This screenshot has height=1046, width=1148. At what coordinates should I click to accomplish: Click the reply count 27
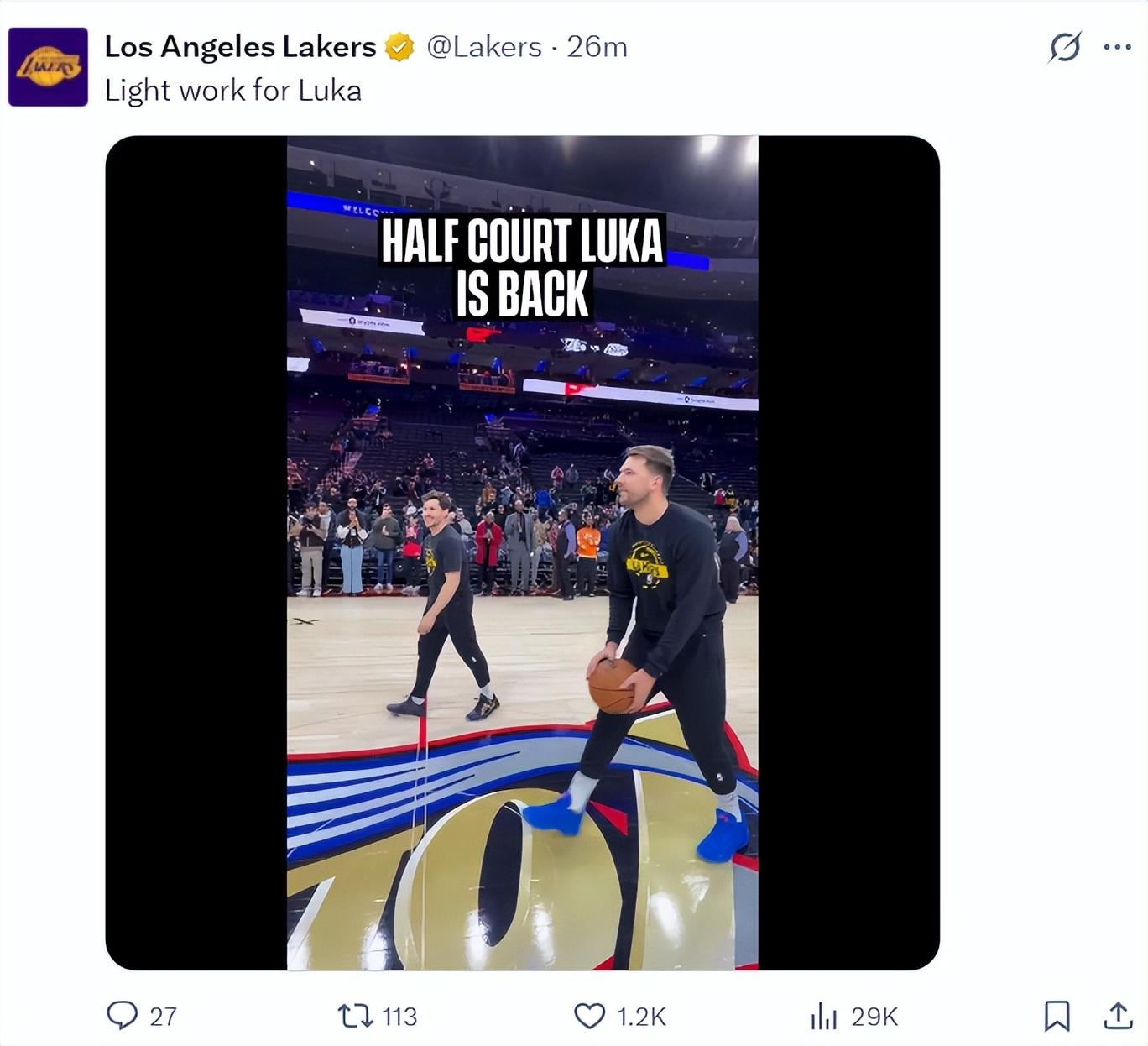click(x=163, y=1017)
